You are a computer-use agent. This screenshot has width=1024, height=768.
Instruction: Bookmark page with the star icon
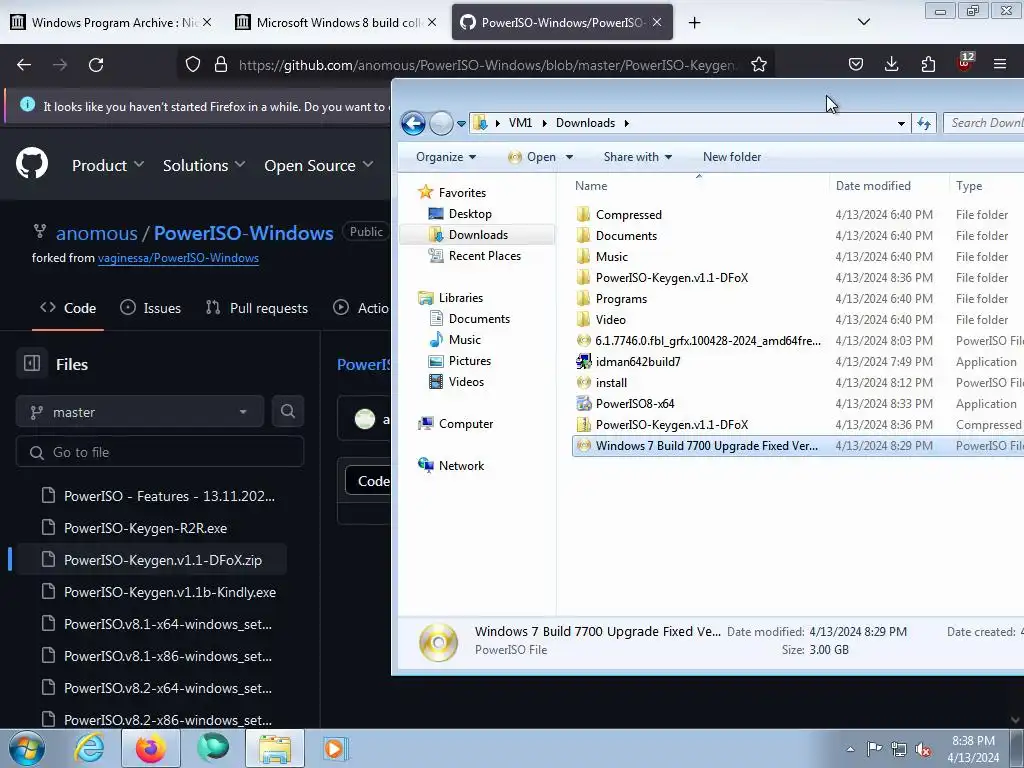758,65
